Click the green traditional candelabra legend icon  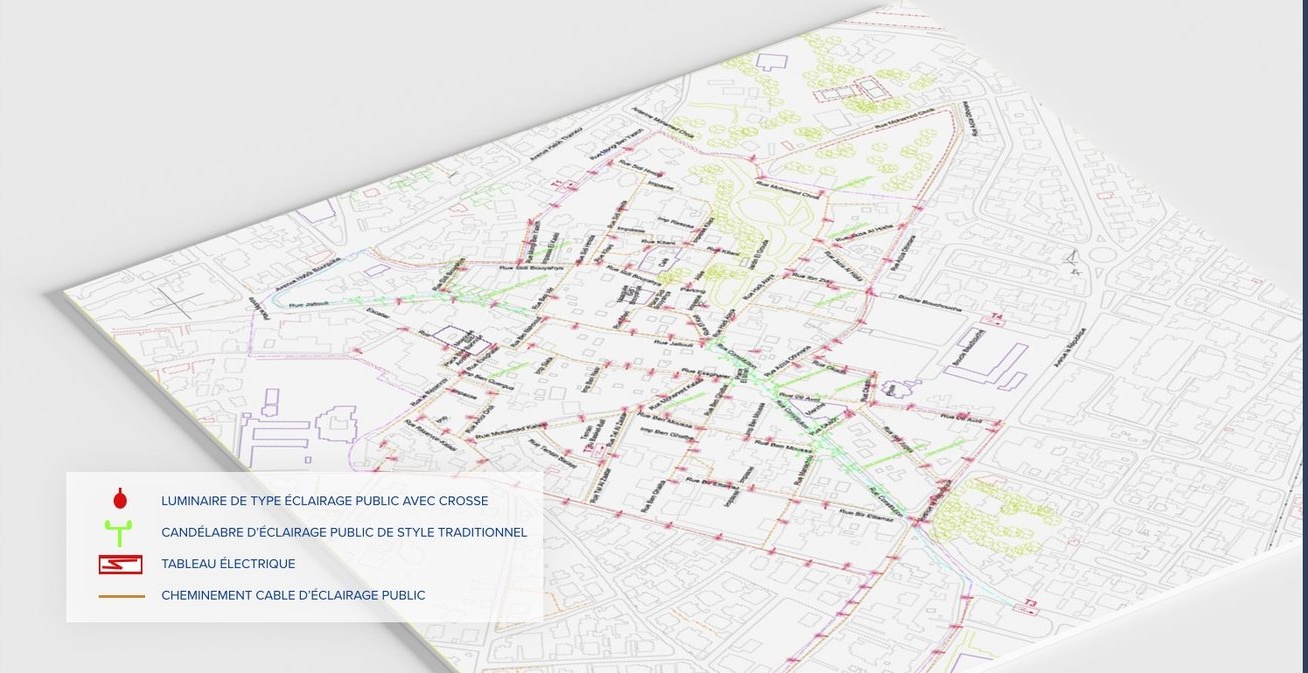(x=119, y=533)
